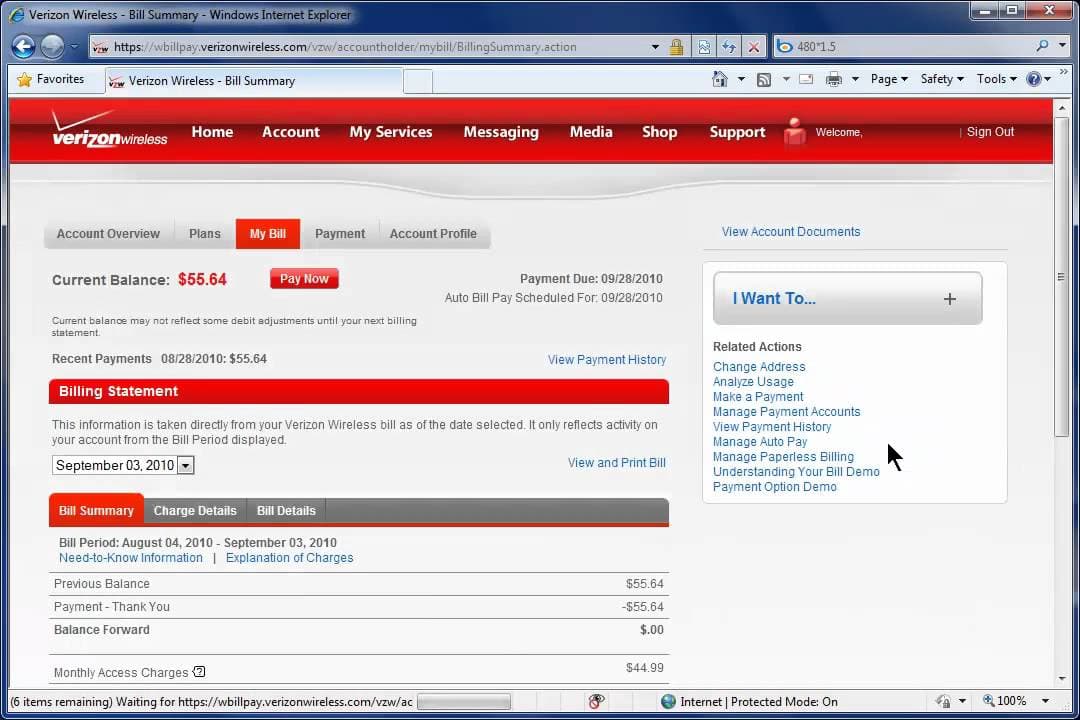The height and width of the screenshot is (720, 1080).
Task: Select the Bill Summary tab
Action: [x=96, y=511]
